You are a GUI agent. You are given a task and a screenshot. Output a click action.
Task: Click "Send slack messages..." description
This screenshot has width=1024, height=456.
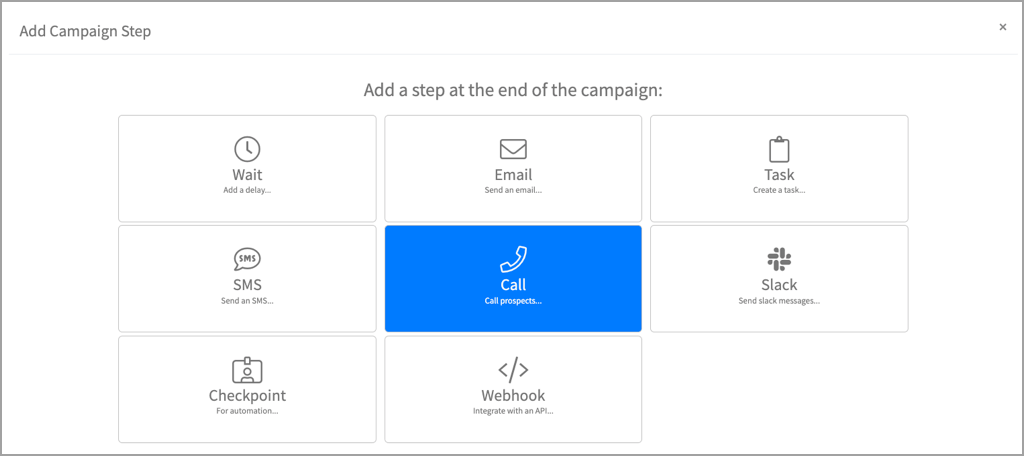[779, 300]
